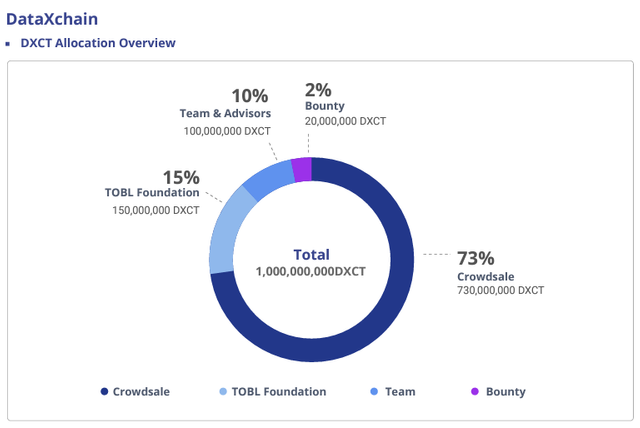640x428 pixels.
Task: Click the 10% percentage label
Action: 250,96
